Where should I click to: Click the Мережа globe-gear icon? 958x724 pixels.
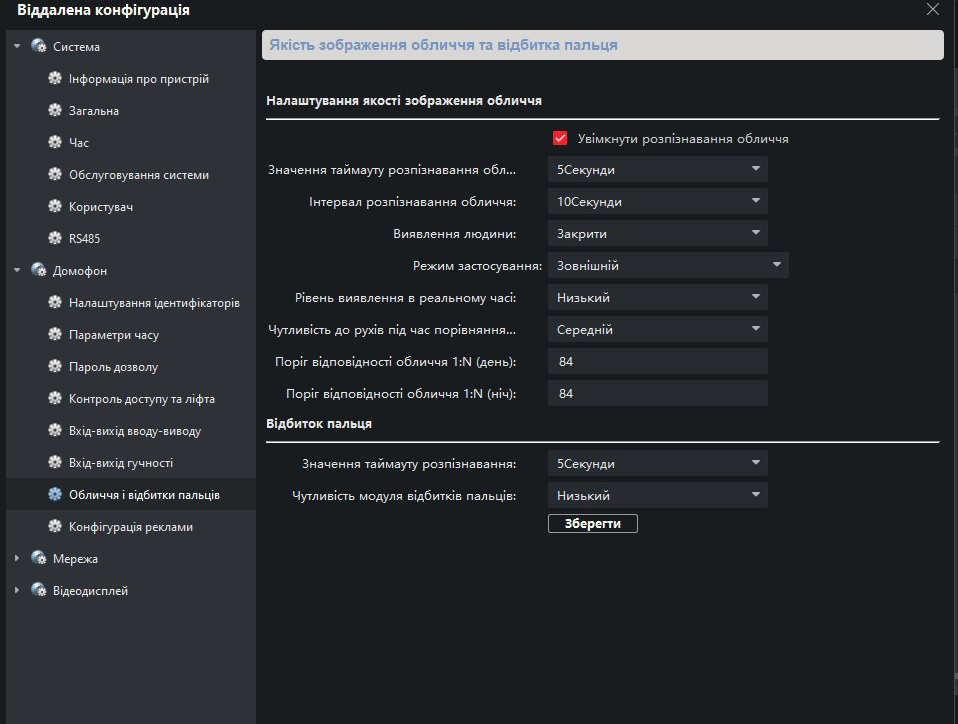click(39, 559)
